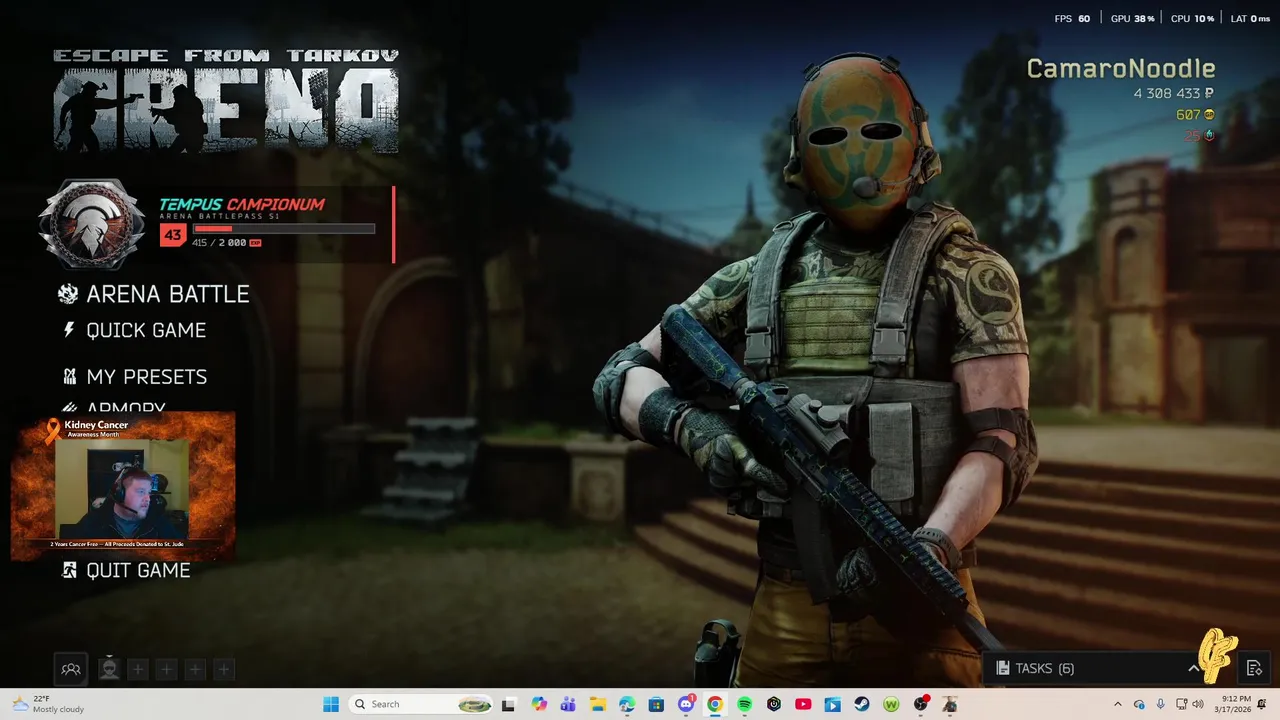Switch to the Tarkov Arena taskbar icon
The height and width of the screenshot is (720, 1280).
[x=950, y=704]
